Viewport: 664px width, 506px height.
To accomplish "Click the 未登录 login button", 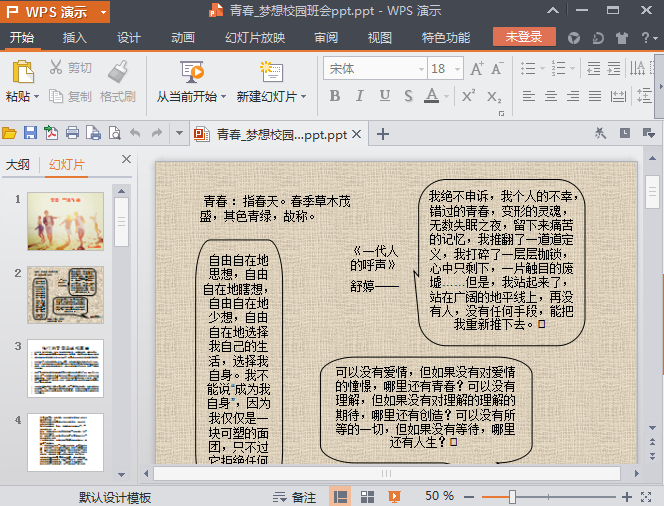I will [x=524, y=37].
